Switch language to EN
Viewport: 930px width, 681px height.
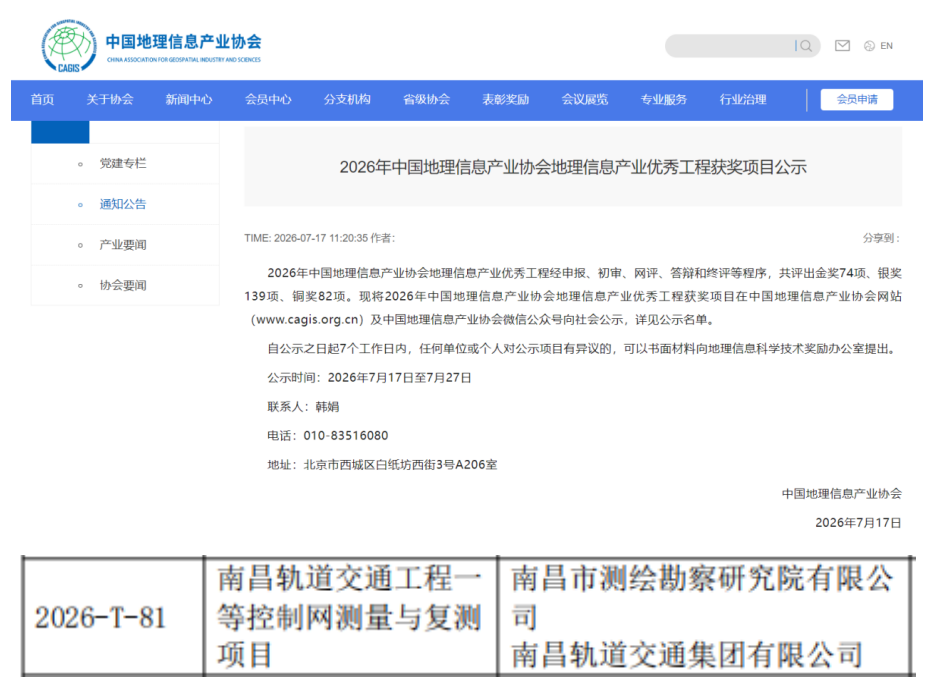887,46
